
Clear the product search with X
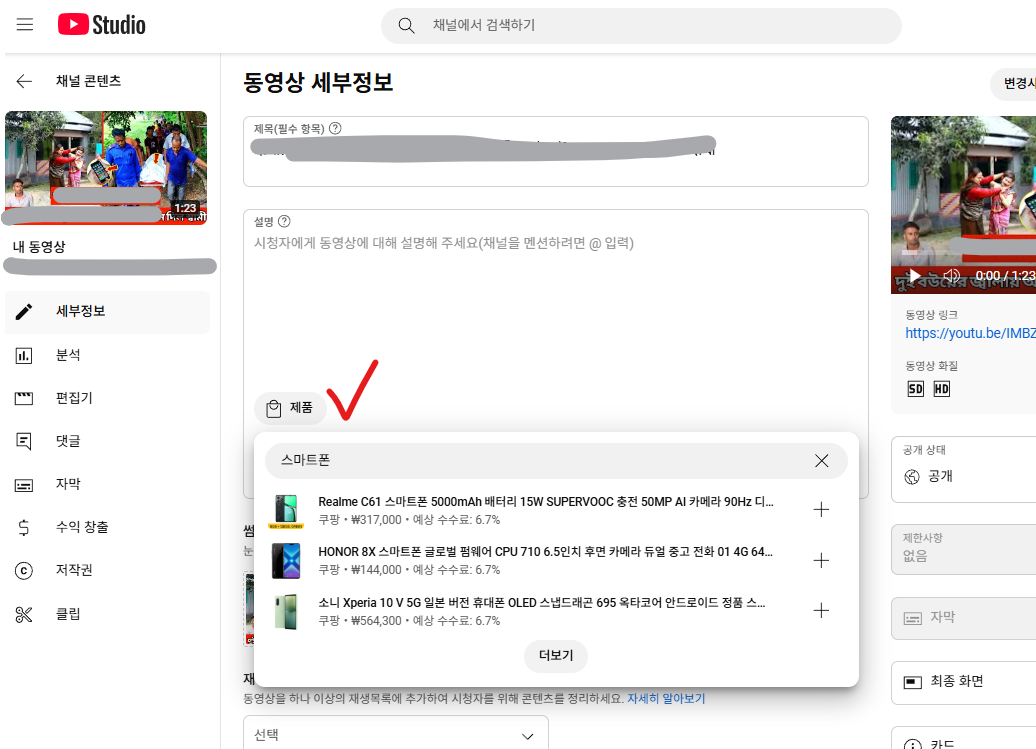821,460
